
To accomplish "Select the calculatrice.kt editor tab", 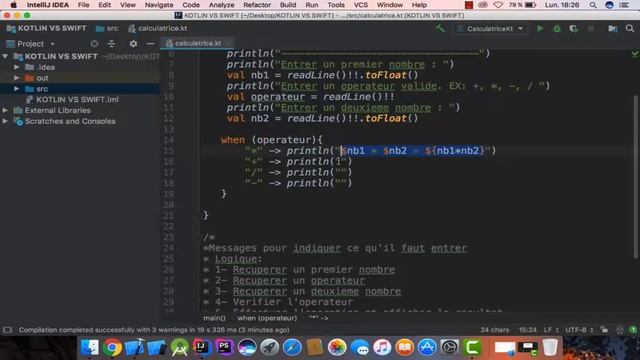I will tap(198, 43).
